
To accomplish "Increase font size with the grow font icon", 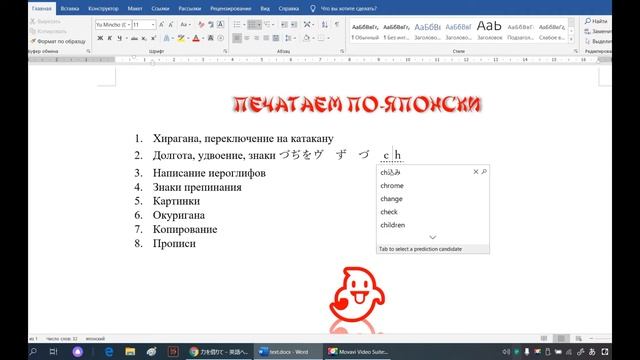I will click(162, 24).
